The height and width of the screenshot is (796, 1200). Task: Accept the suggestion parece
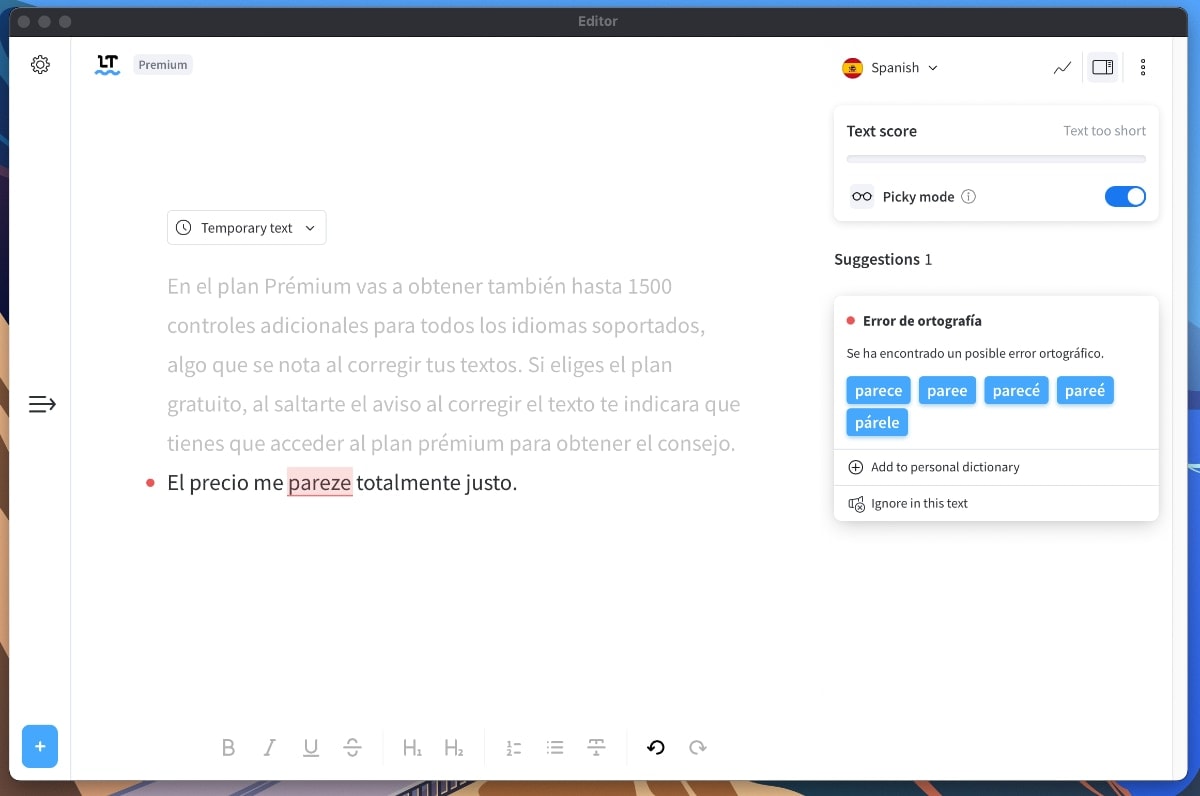(878, 390)
